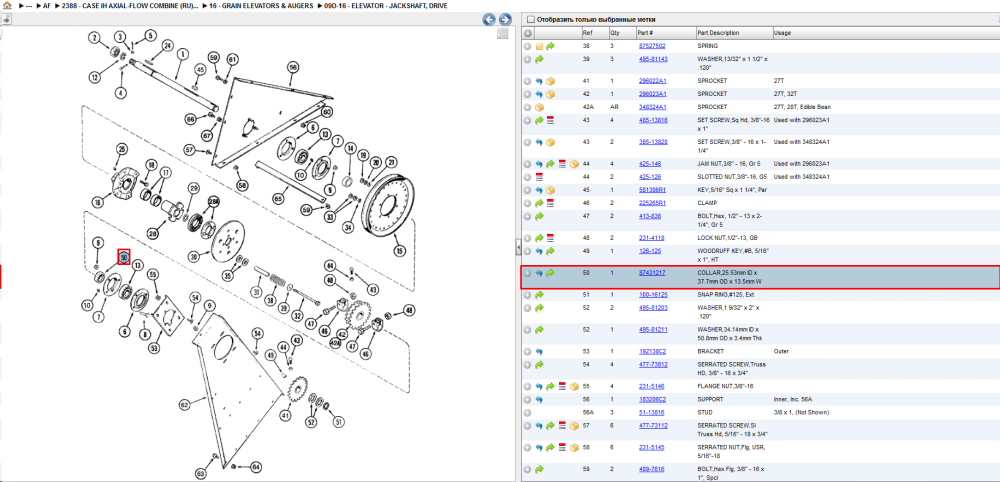Sort by the Part Description column header

click(x=733, y=33)
